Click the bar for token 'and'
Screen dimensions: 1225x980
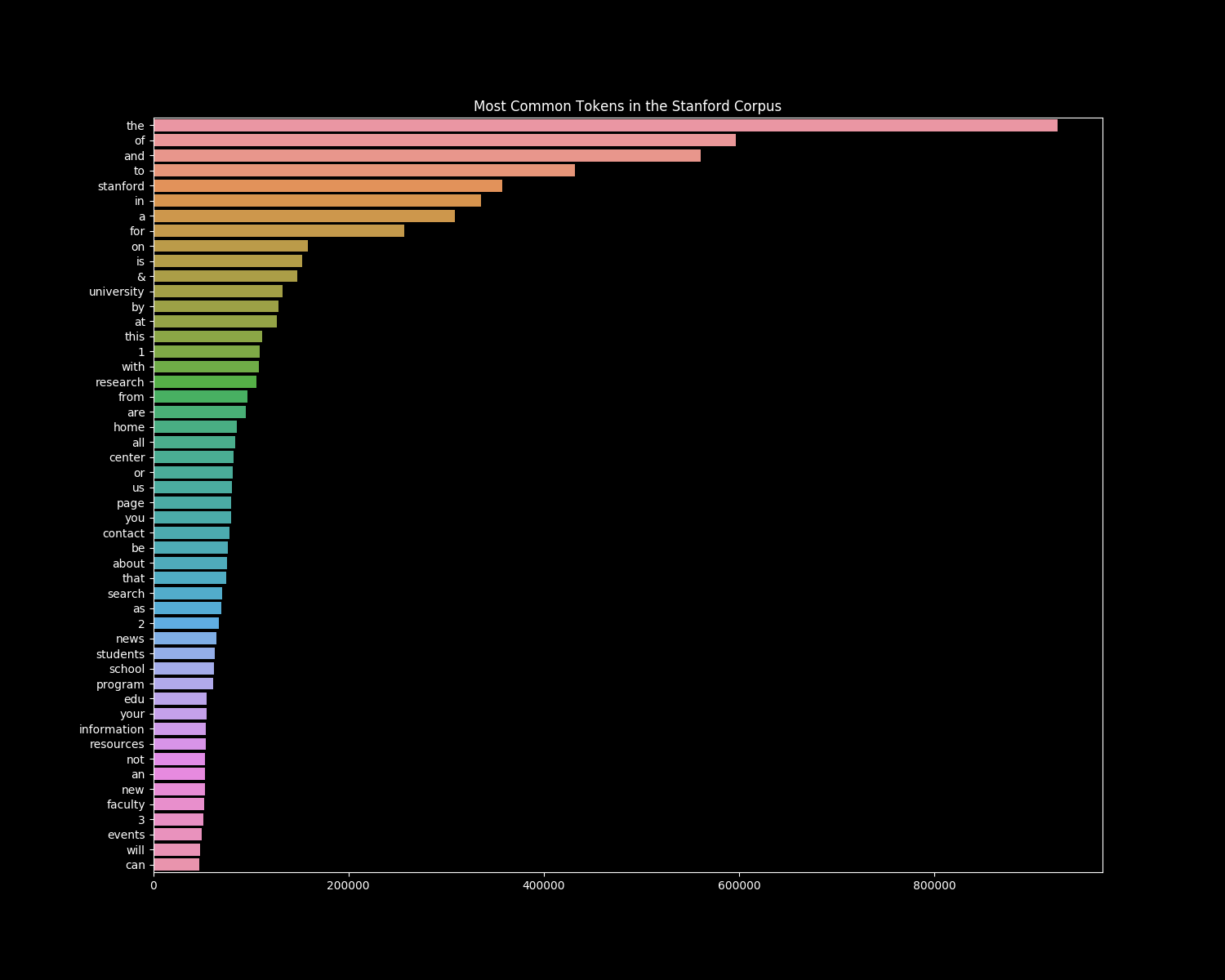427,156
